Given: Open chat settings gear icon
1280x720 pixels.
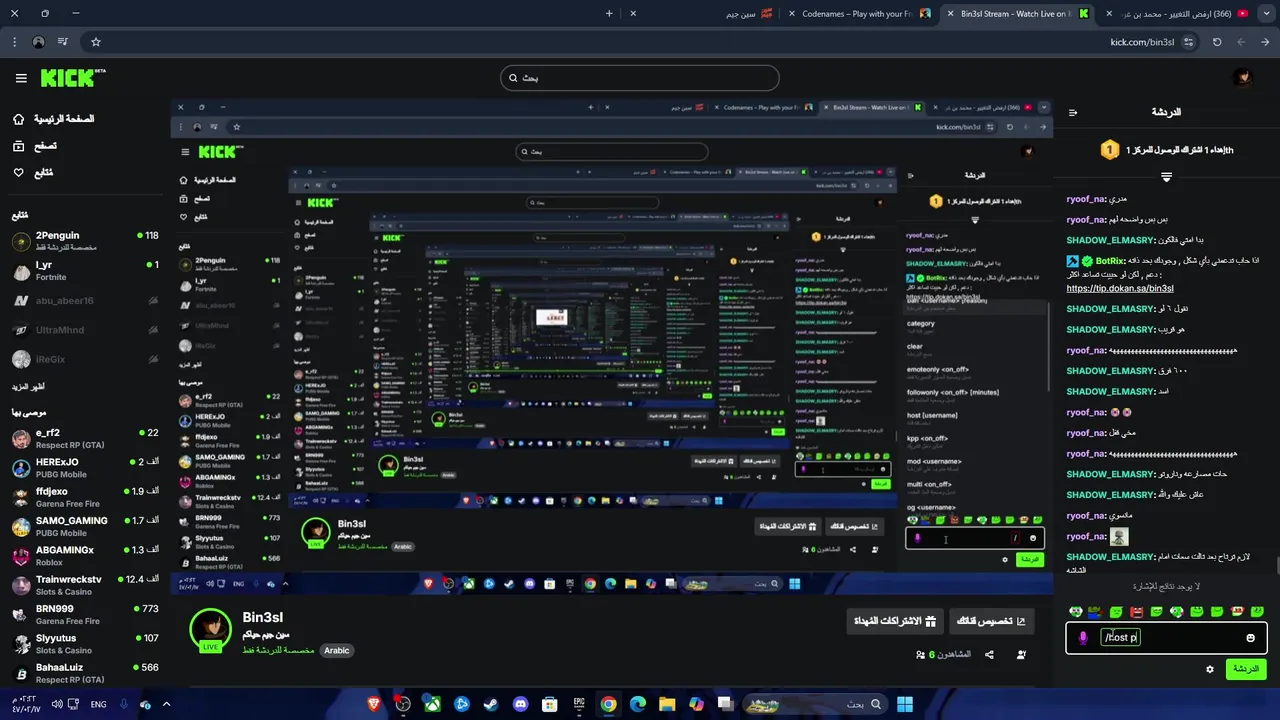Looking at the screenshot, I should coord(1210,669).
